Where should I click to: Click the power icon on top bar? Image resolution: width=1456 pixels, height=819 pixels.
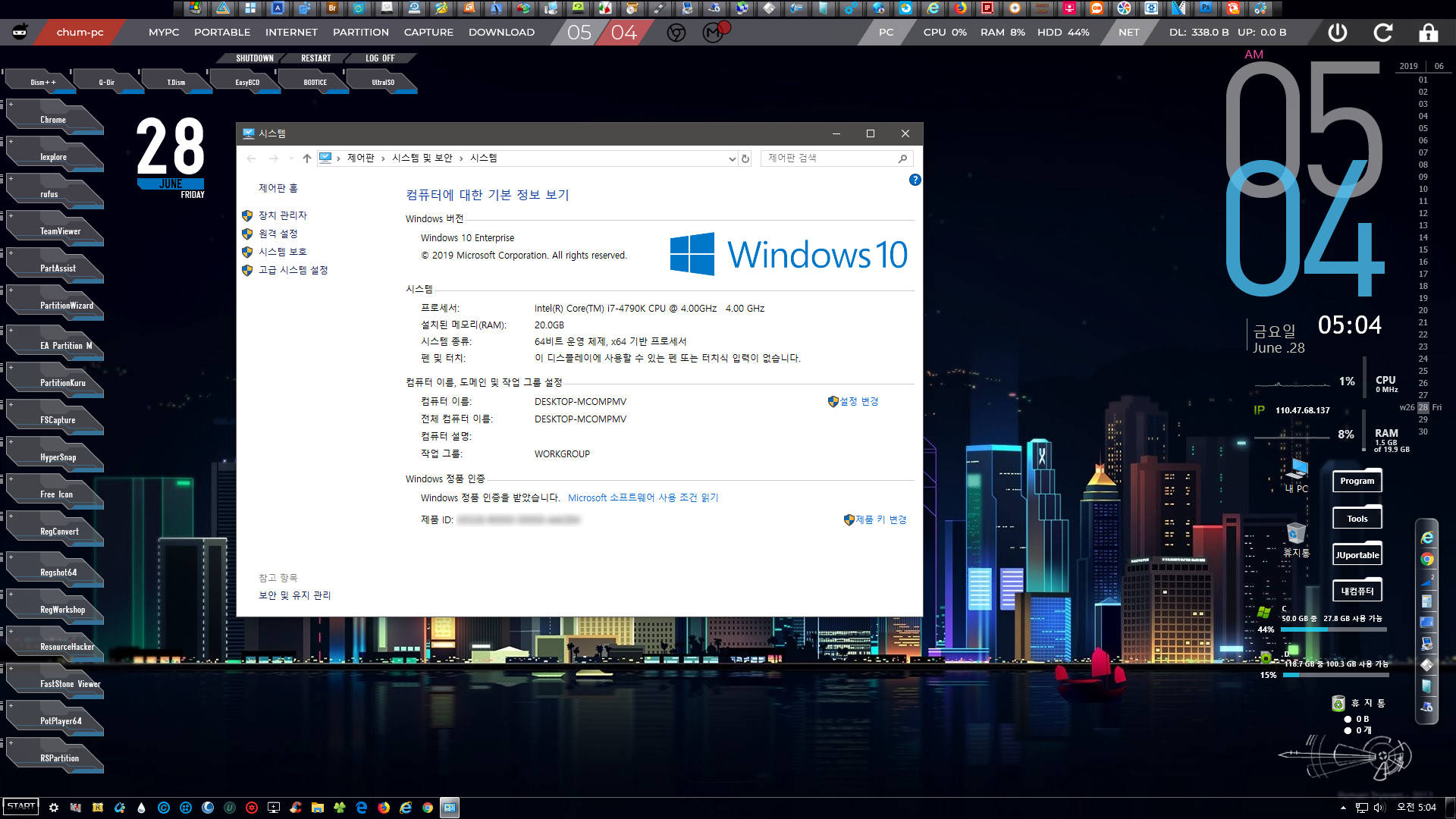tap(1338, 33)
